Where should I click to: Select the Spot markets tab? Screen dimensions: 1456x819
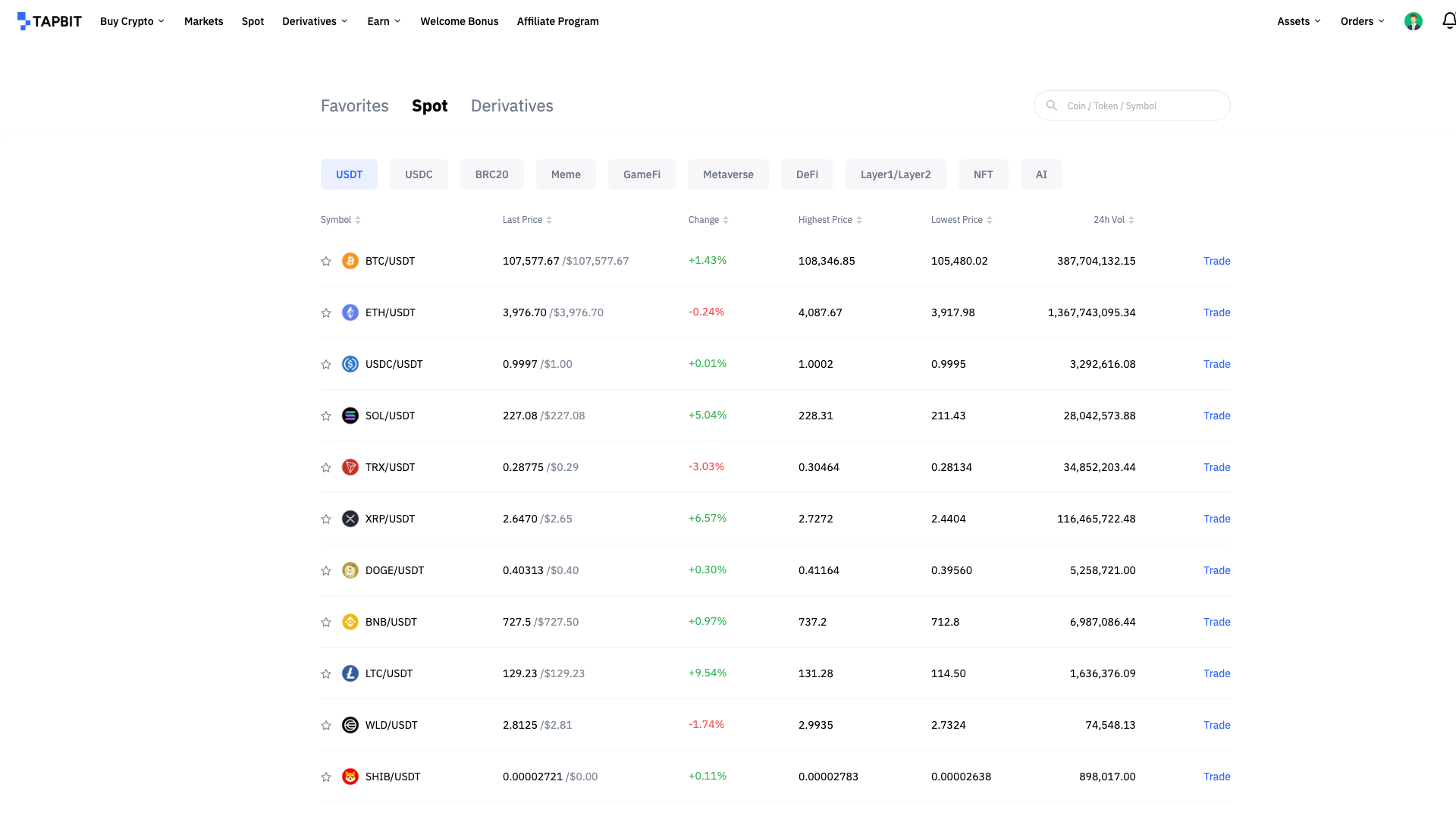[429, 106]
